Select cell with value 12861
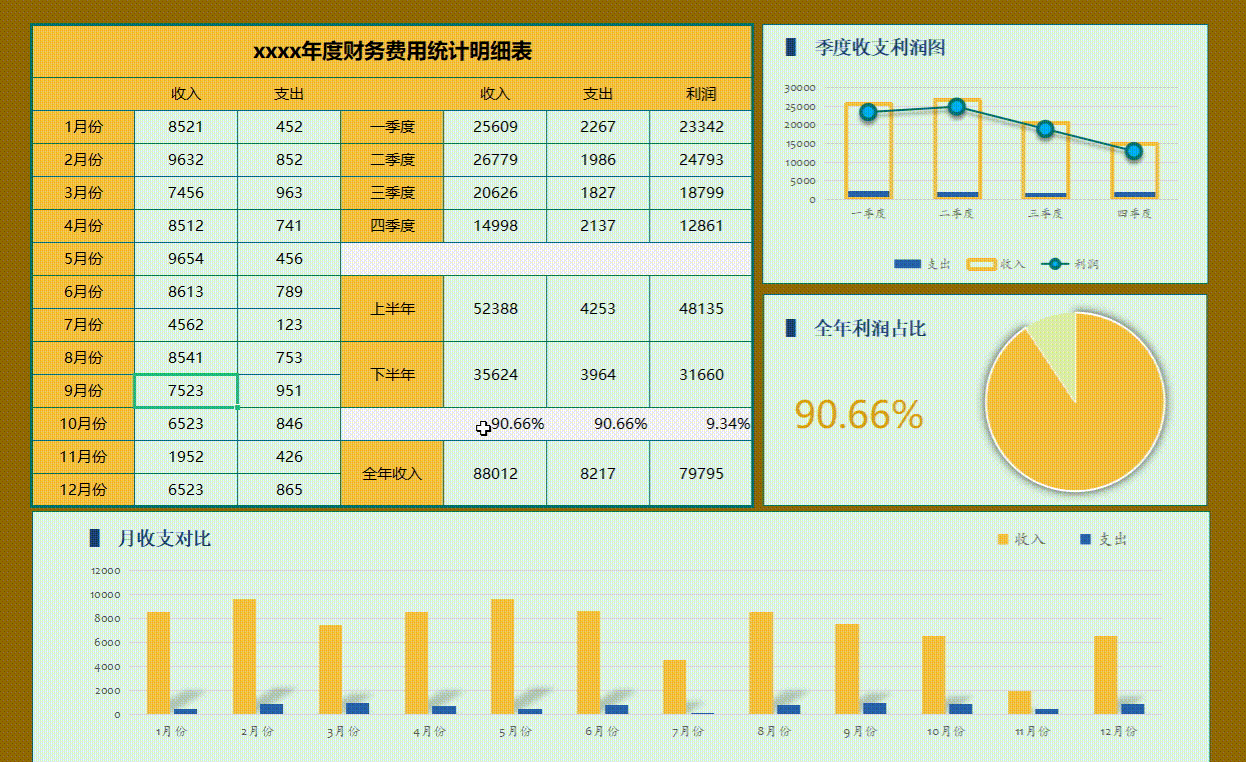Screen dimensions: 1246x762 pos(701,226)
